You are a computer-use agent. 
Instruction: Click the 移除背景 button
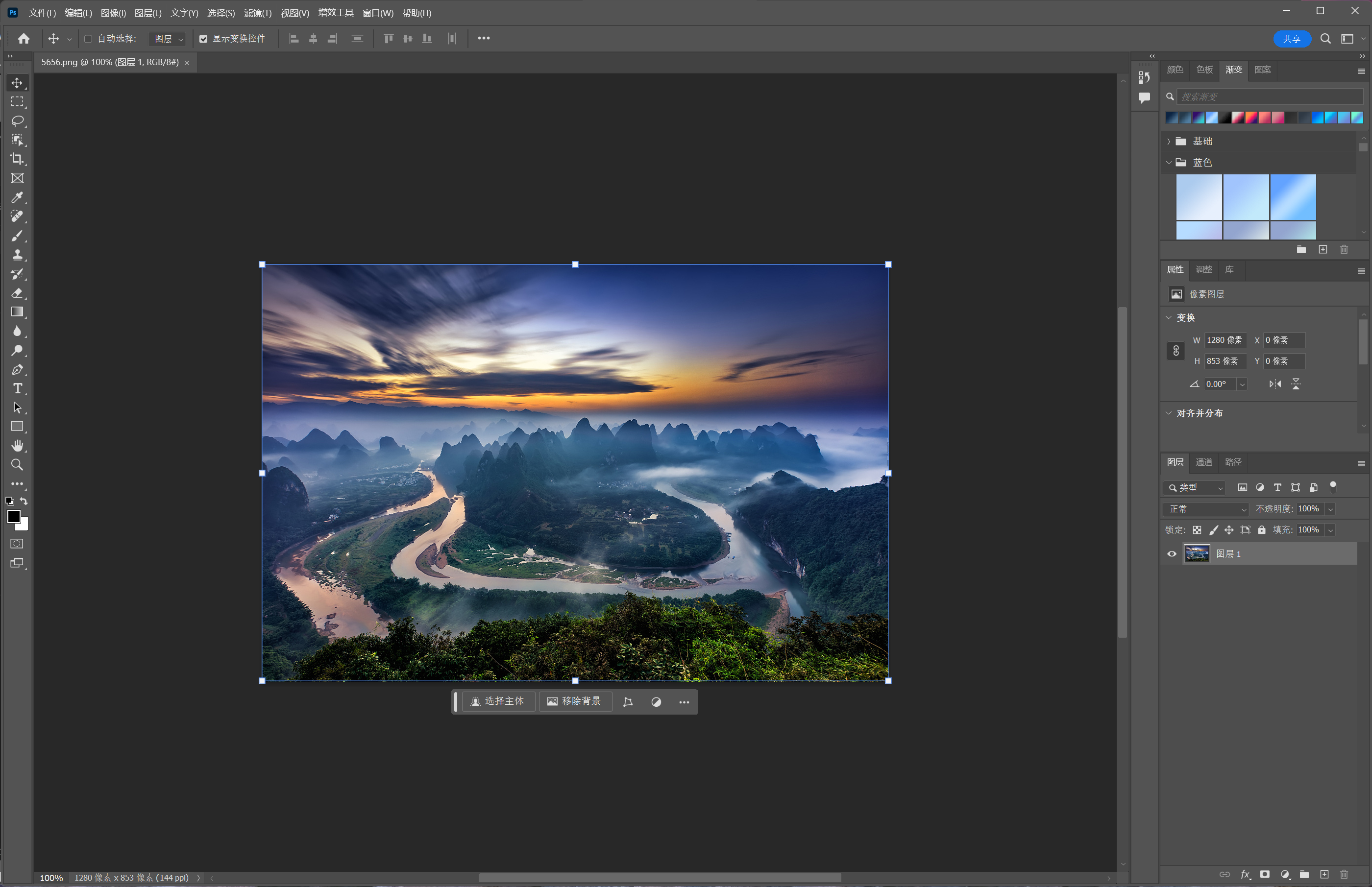(x=575, y=701)
